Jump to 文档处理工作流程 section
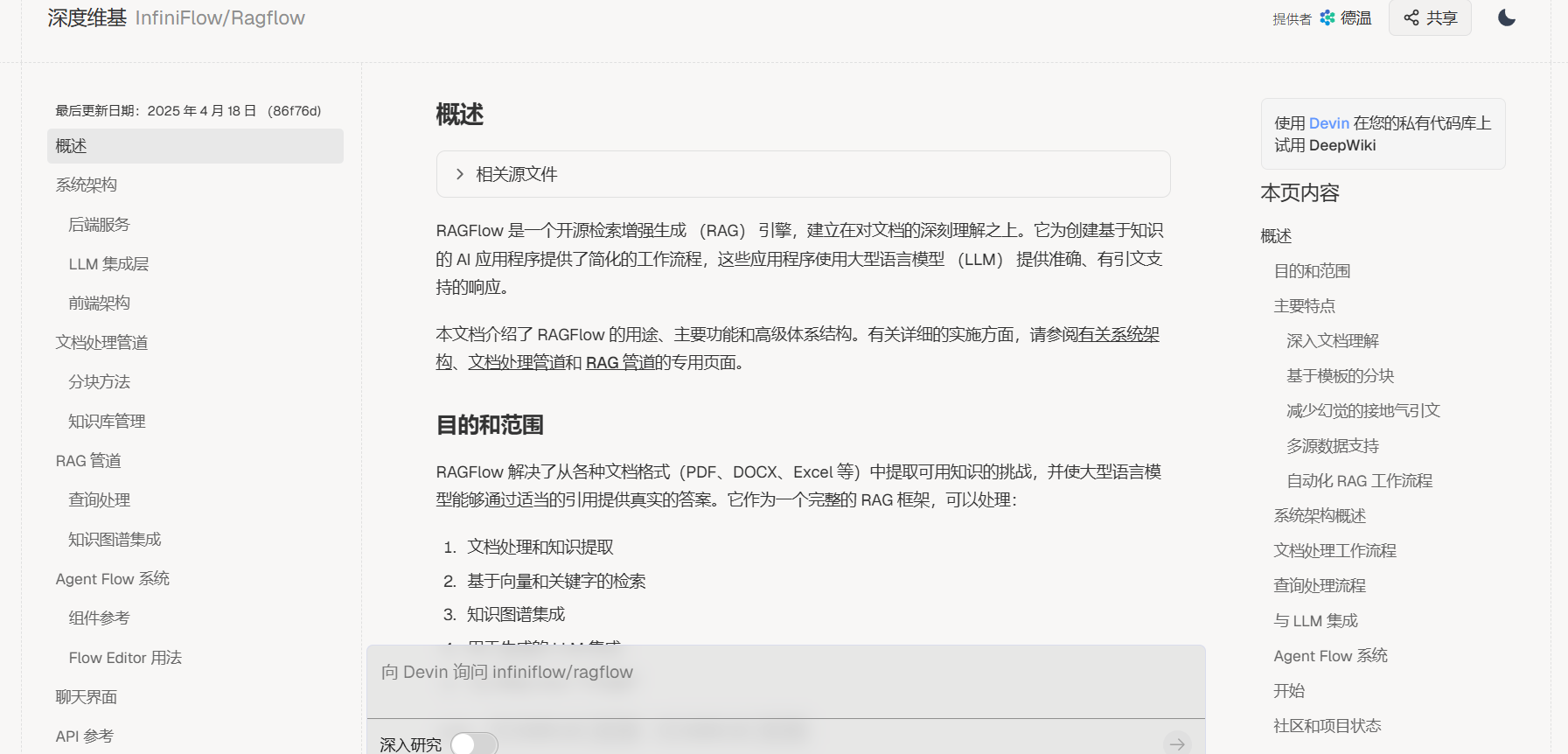 pyautogui.click(x=1335, y=550)
